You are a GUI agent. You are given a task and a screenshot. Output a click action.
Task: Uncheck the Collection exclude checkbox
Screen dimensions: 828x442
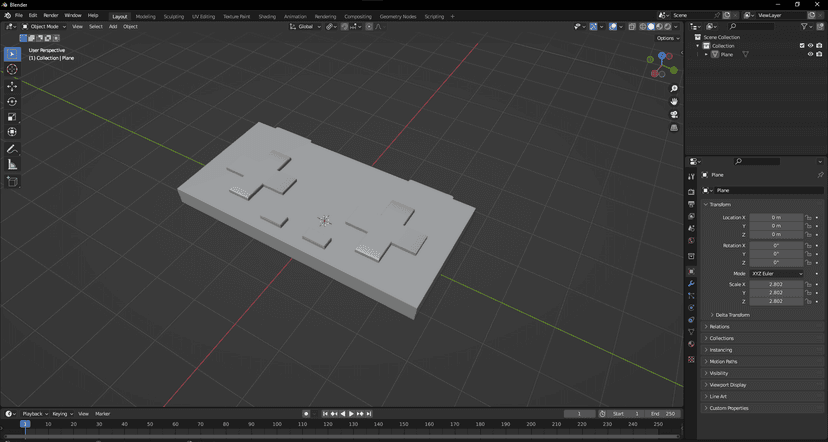click(801, 45)
